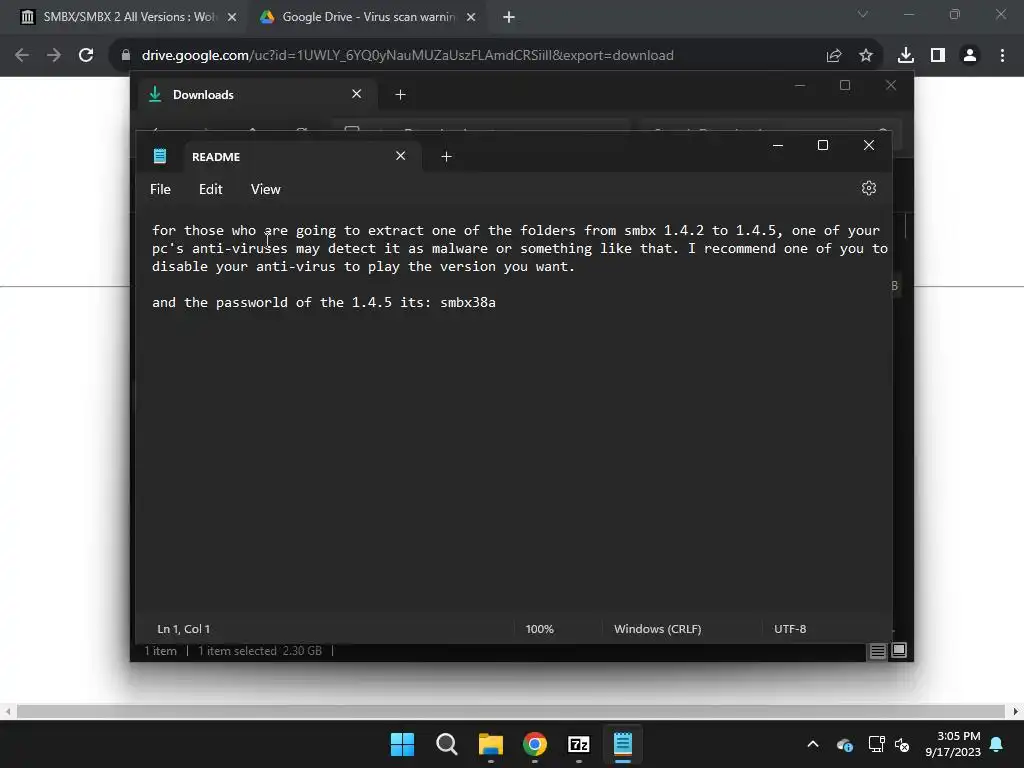Open a new Chrome tab
Viewport: 1024px width, 768px height.
click(x=509, y=17)
